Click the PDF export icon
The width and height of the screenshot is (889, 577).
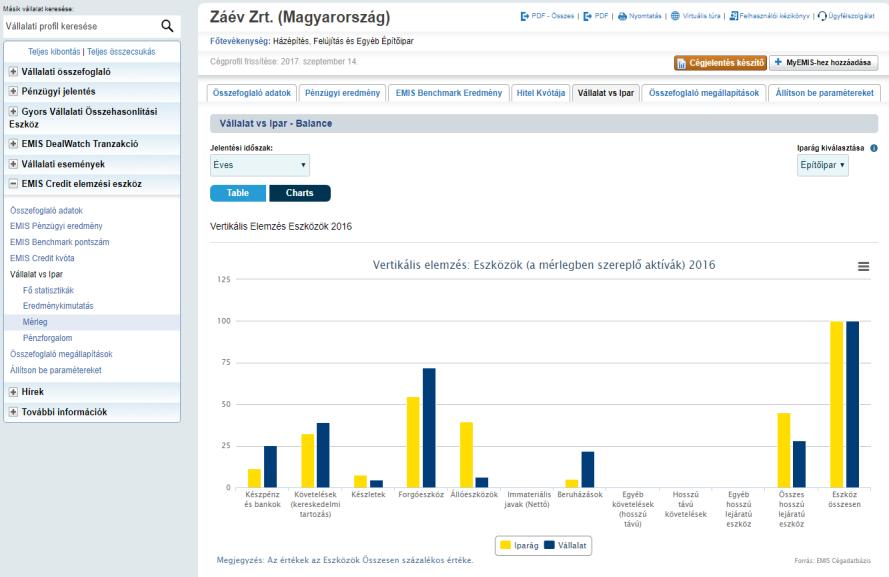click(587, 16)
